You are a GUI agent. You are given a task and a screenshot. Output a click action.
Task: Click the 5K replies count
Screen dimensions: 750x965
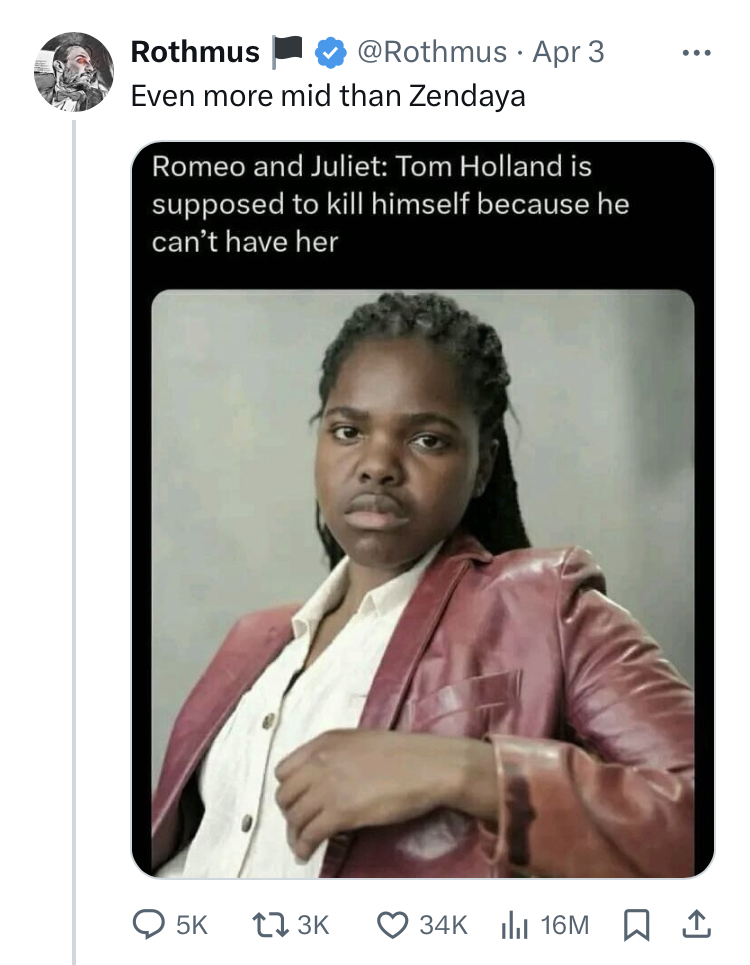coord(192,925)
